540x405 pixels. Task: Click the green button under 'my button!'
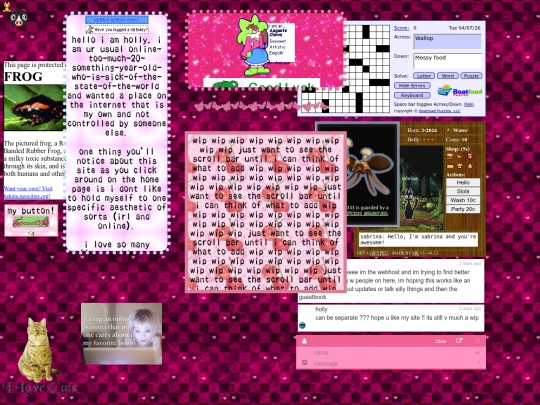pos(30,222)
